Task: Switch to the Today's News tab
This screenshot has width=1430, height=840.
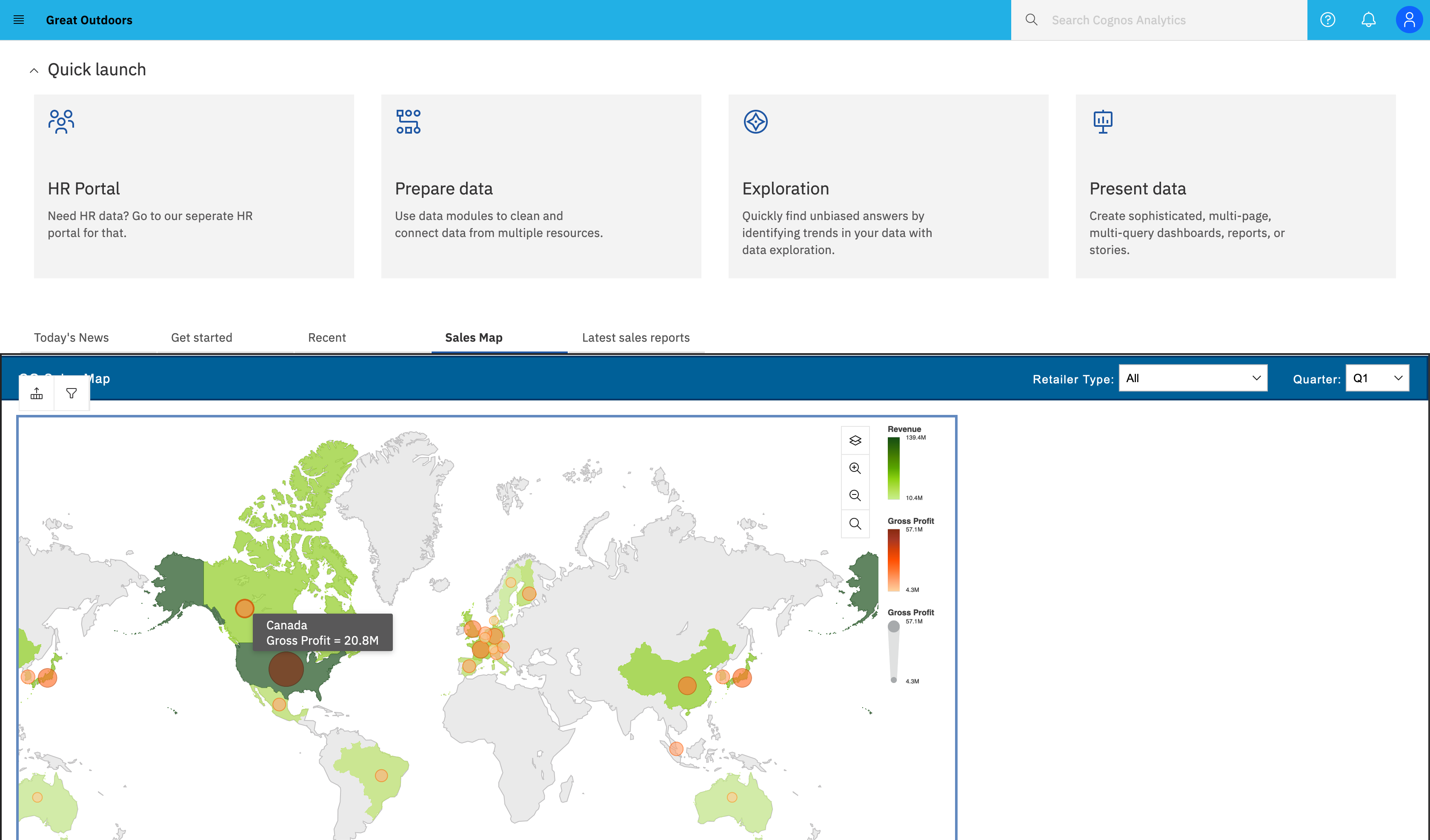Action: tap(71, 337)
